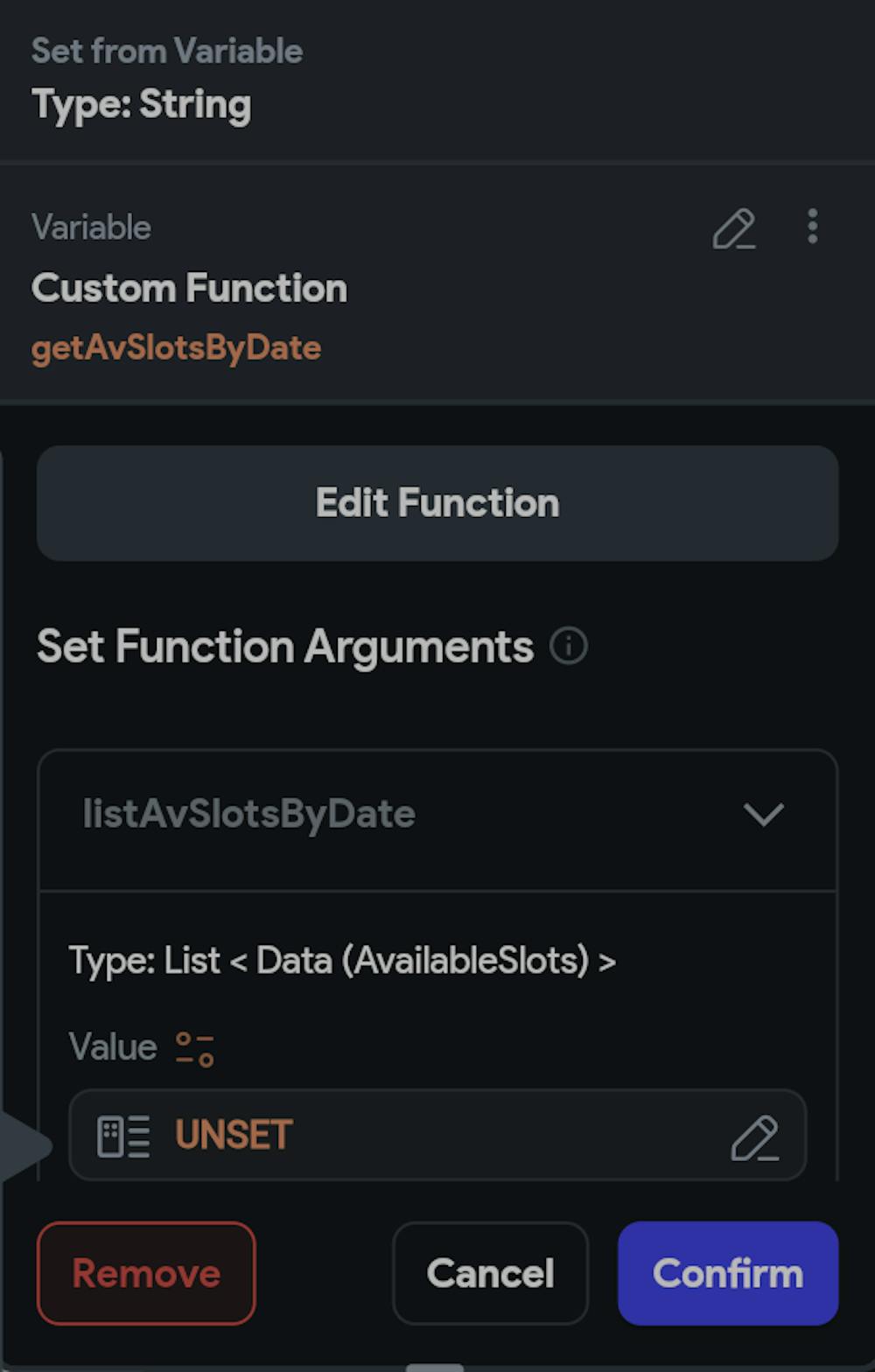Confirm the function argument settings
Viewport: 875px width, 1372px height.
point(728,1273)
